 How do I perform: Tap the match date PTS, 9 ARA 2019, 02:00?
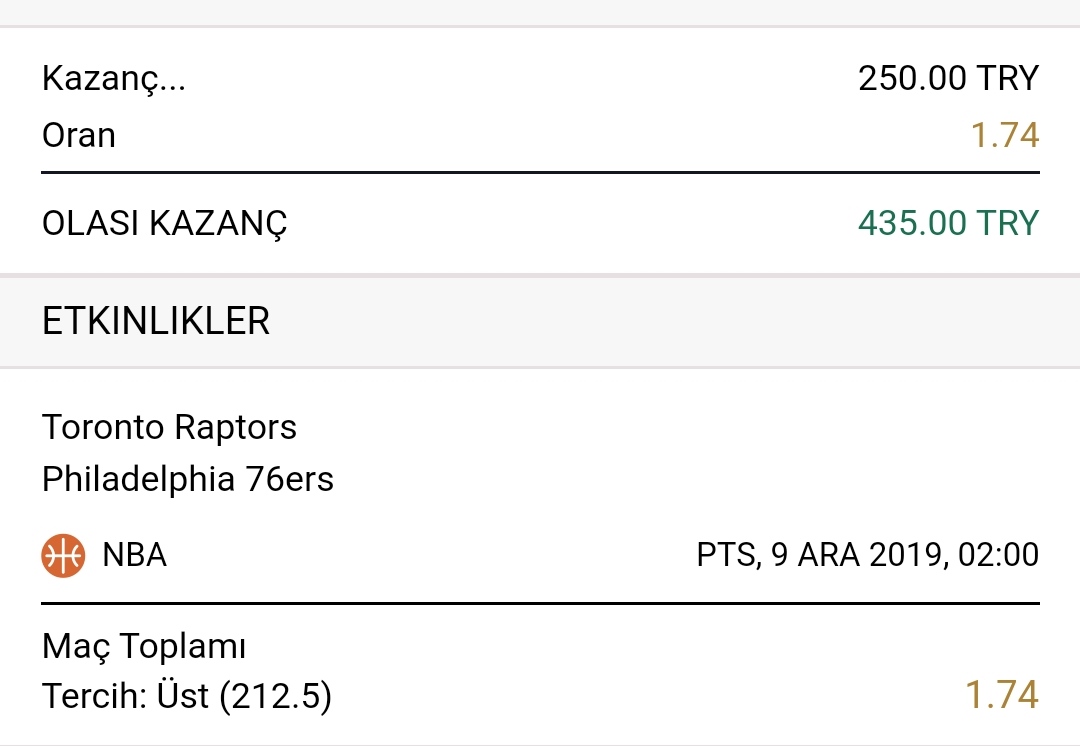point(868,555)
